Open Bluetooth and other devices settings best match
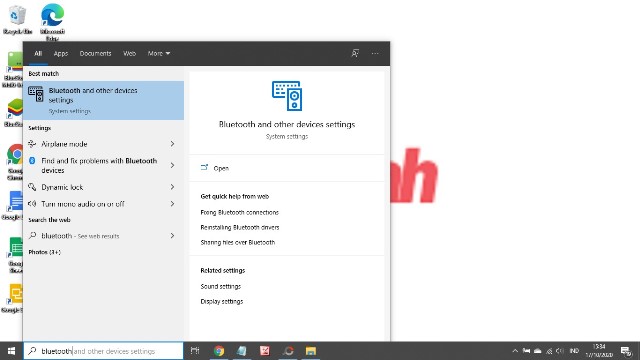 pos(103,100)
